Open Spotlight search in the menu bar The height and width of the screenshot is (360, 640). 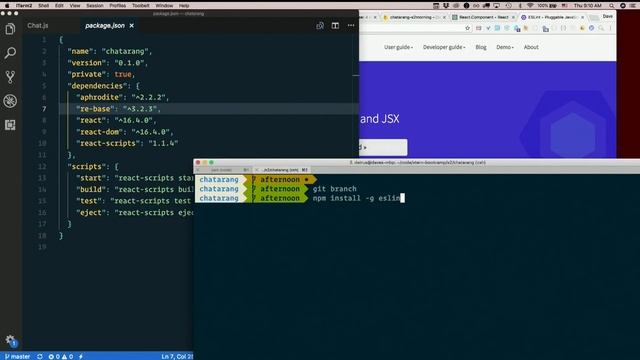coord(611,5)
